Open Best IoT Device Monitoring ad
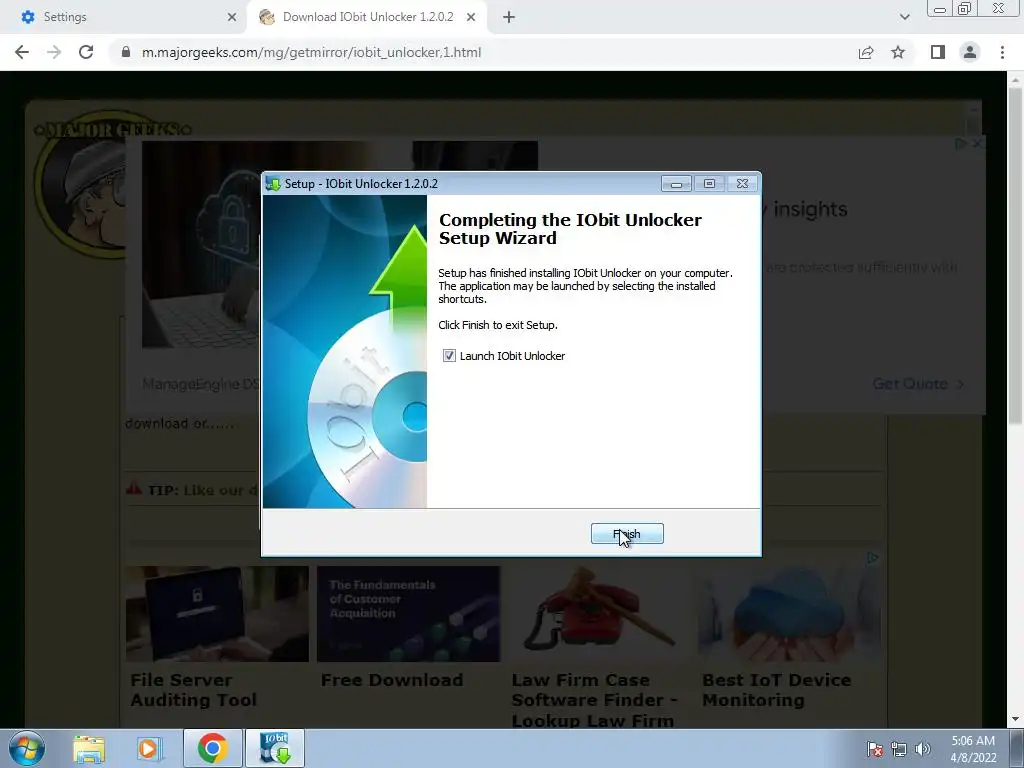The width and height of the screenshot is (1024, 768). [776, 690]
